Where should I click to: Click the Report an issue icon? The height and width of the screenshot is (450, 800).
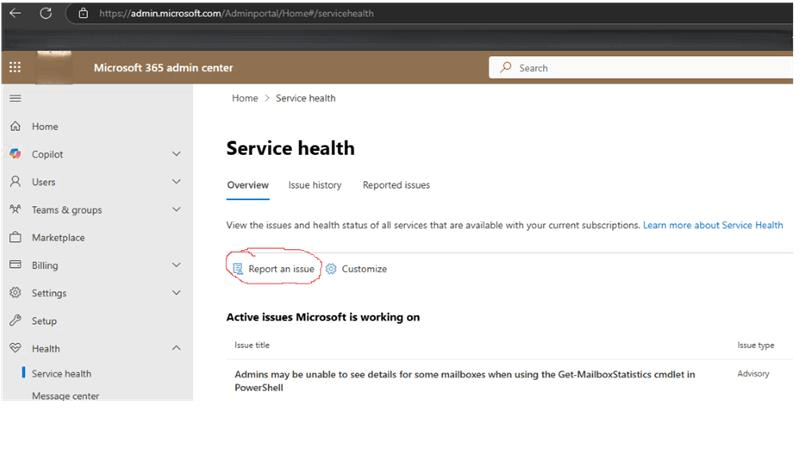click(238, 268)
